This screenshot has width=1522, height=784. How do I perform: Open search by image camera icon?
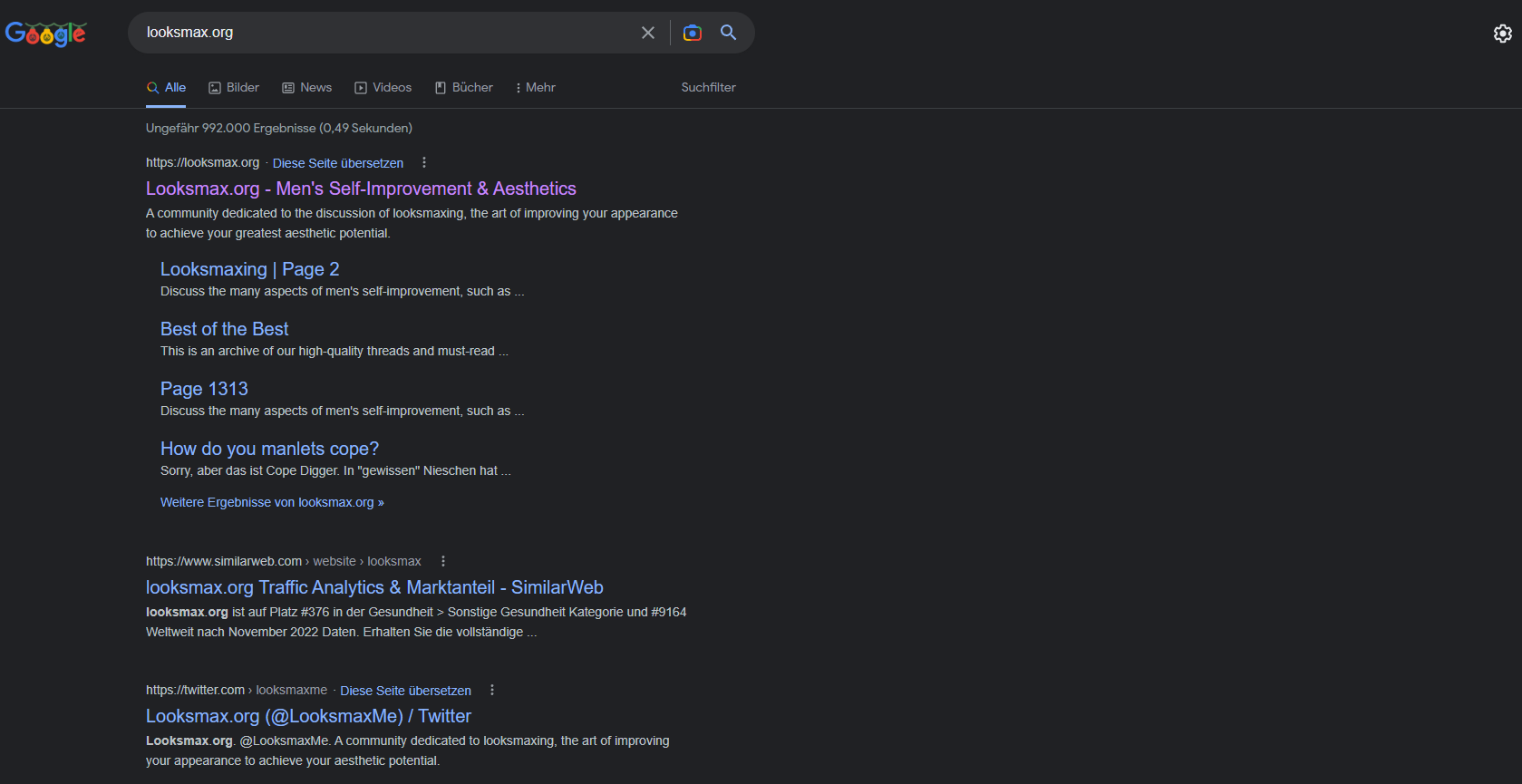693,33
